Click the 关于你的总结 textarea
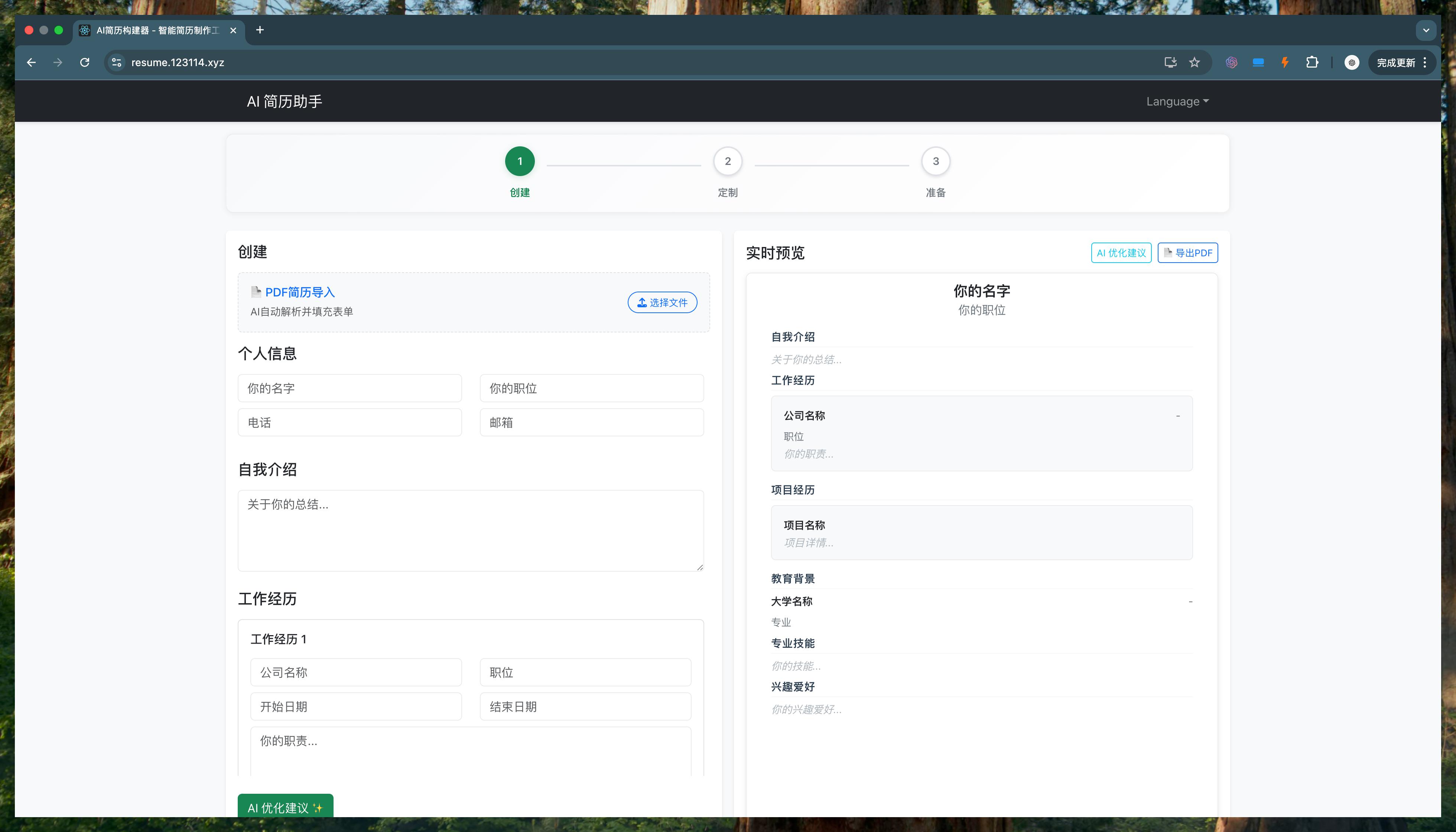 point(471,530)
